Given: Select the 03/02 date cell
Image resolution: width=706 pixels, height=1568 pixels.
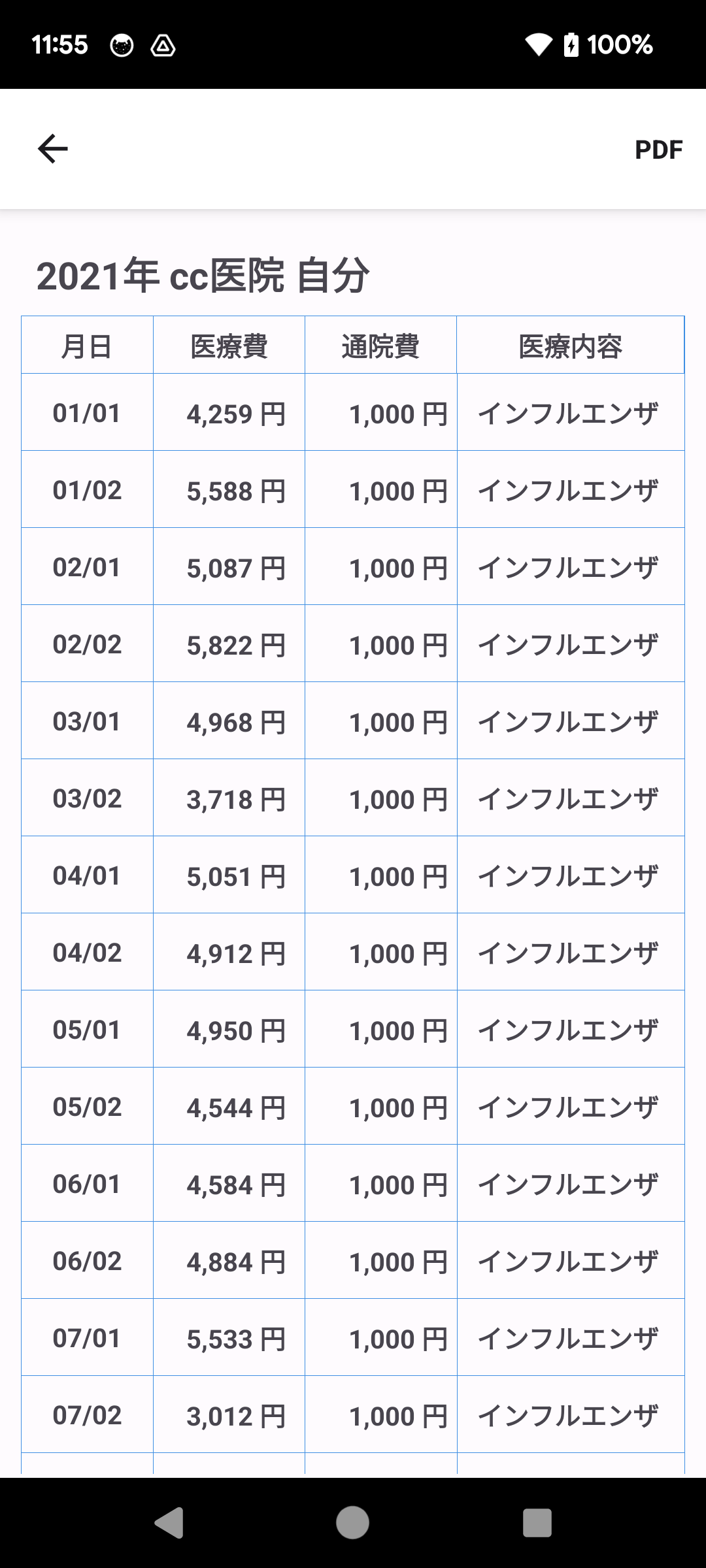Looking at the screenshot, I should 87,798.
